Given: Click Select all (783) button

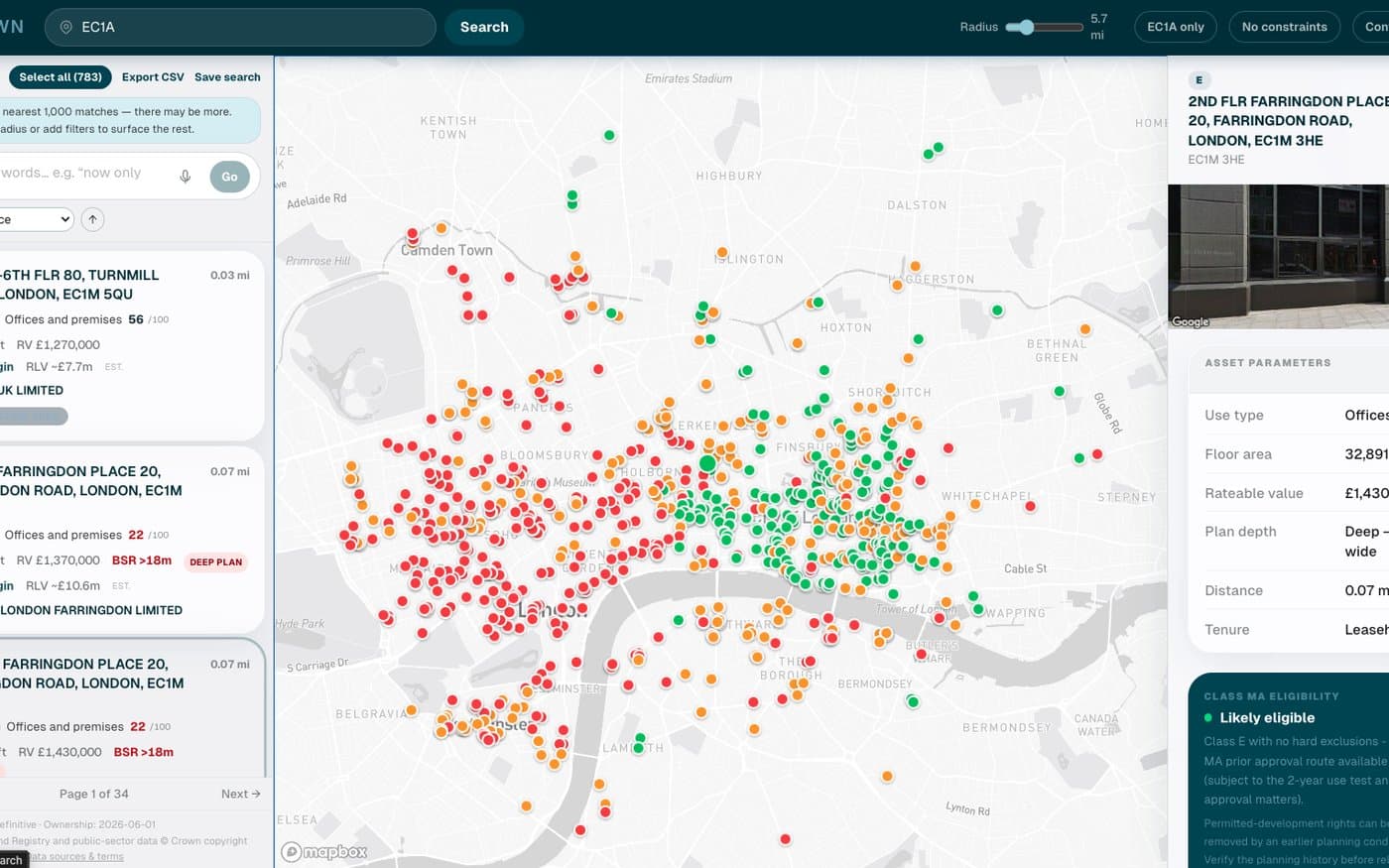Looking at the screenshot, I should click(x=61, y=76).
